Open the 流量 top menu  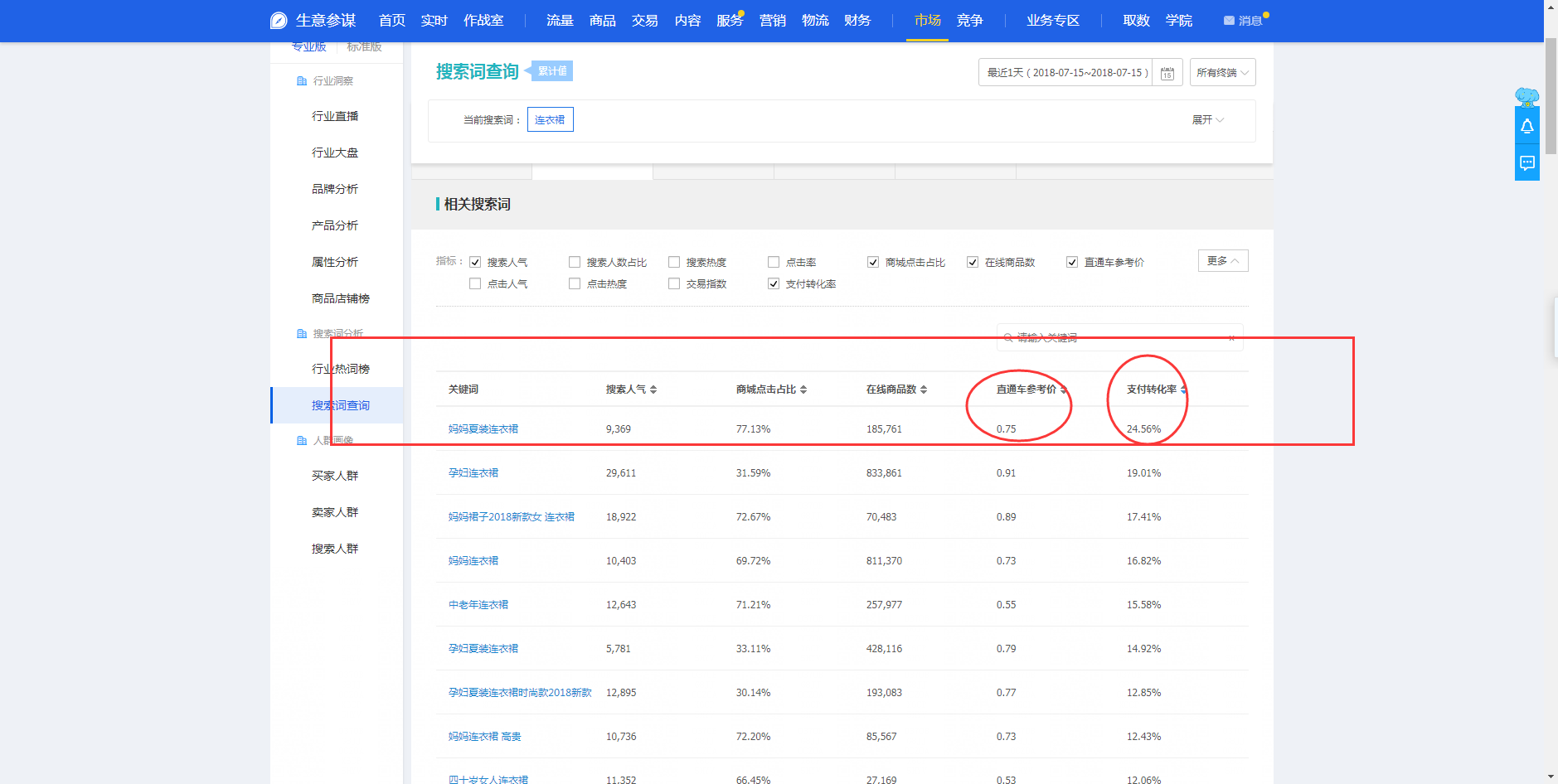[560, 21]
